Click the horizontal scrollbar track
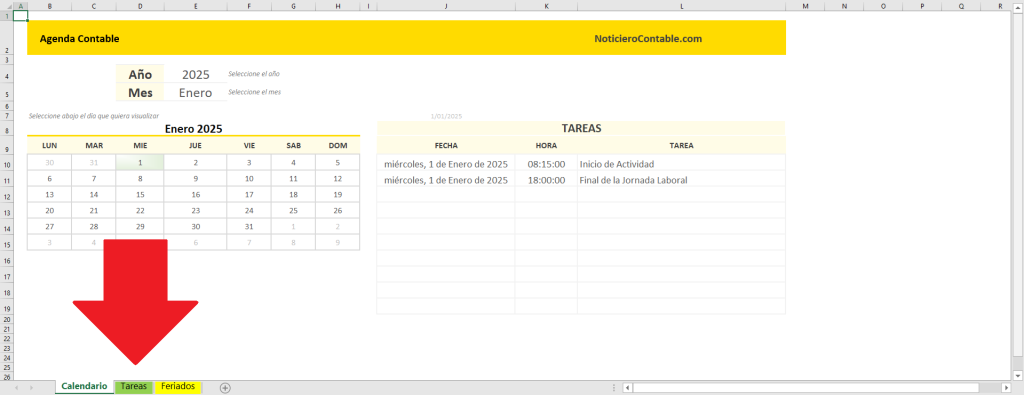 [816, 388]
